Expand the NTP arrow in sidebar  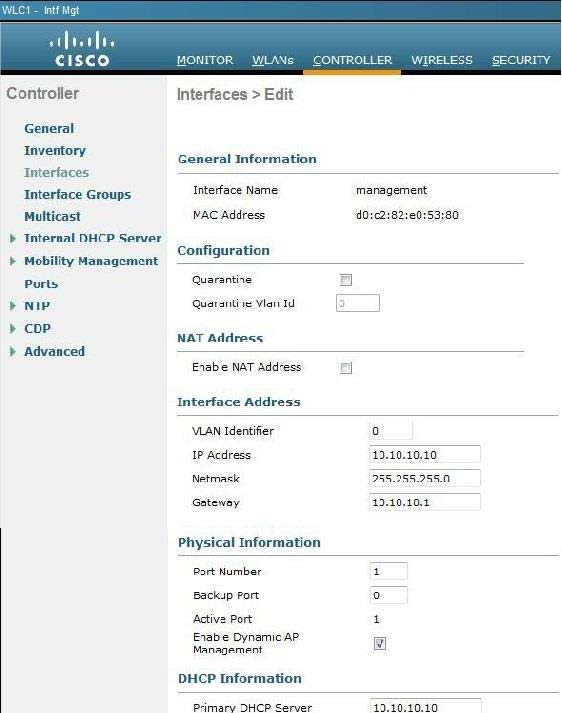[x=13, y=306]
